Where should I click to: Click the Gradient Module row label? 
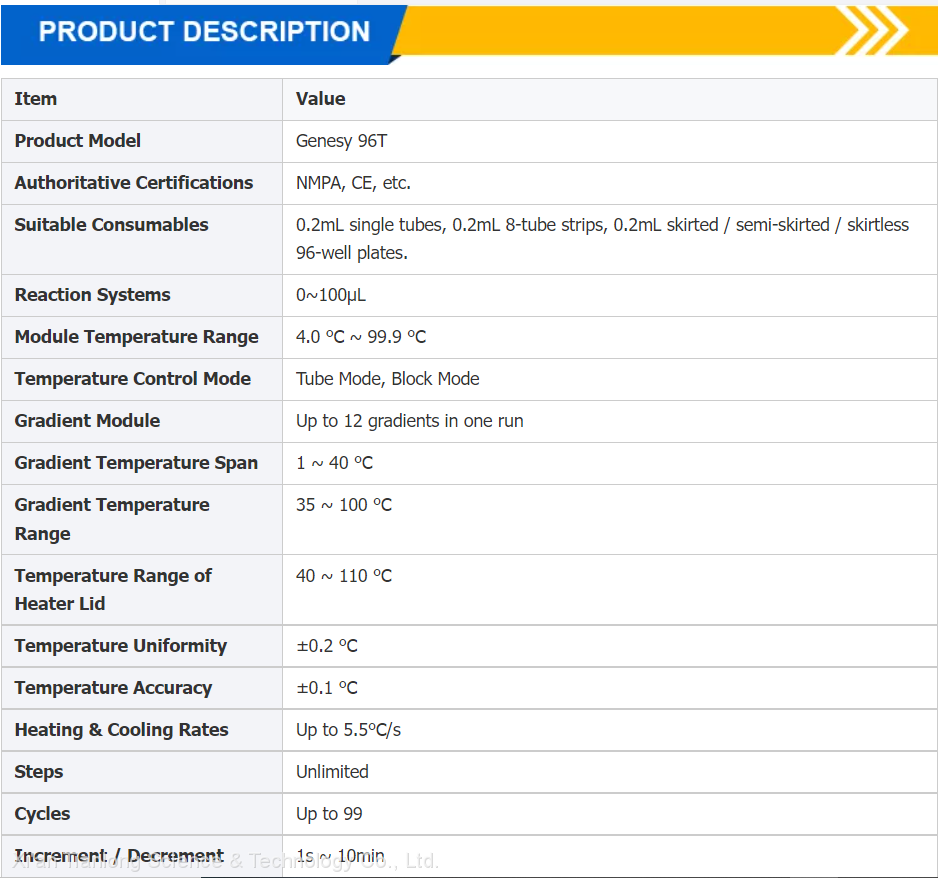tap(87, 421)
